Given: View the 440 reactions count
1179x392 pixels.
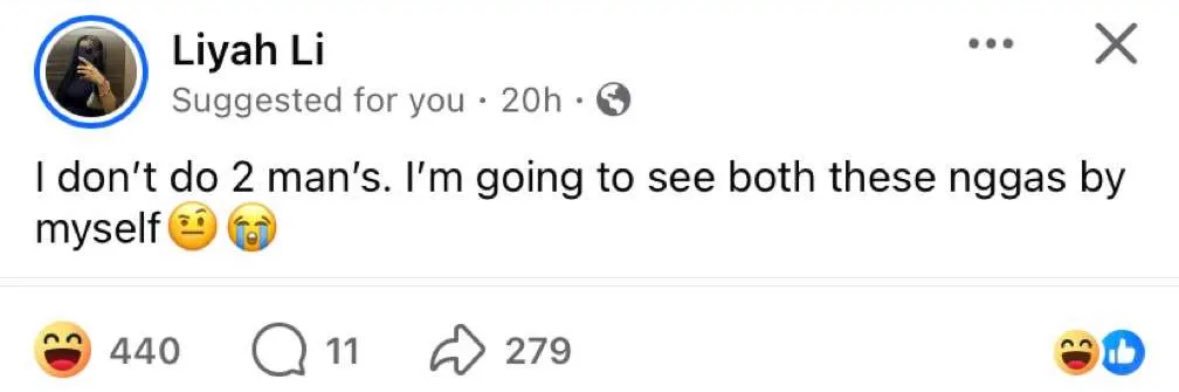Looking at the screenshot, I should [x=144, y=351].
